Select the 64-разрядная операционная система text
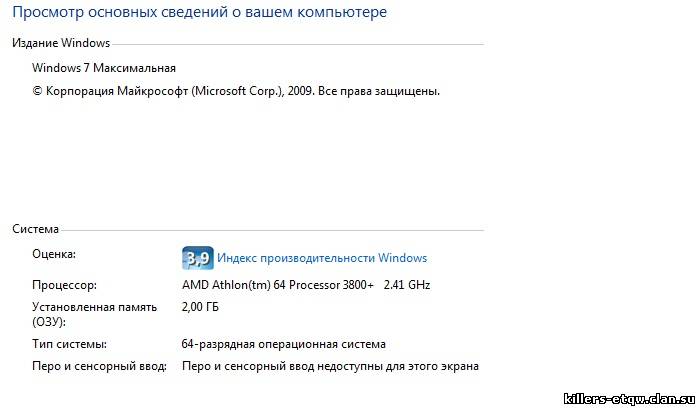Image resolution: width=700 pixels, height=409 pixels. click(283, 344)
